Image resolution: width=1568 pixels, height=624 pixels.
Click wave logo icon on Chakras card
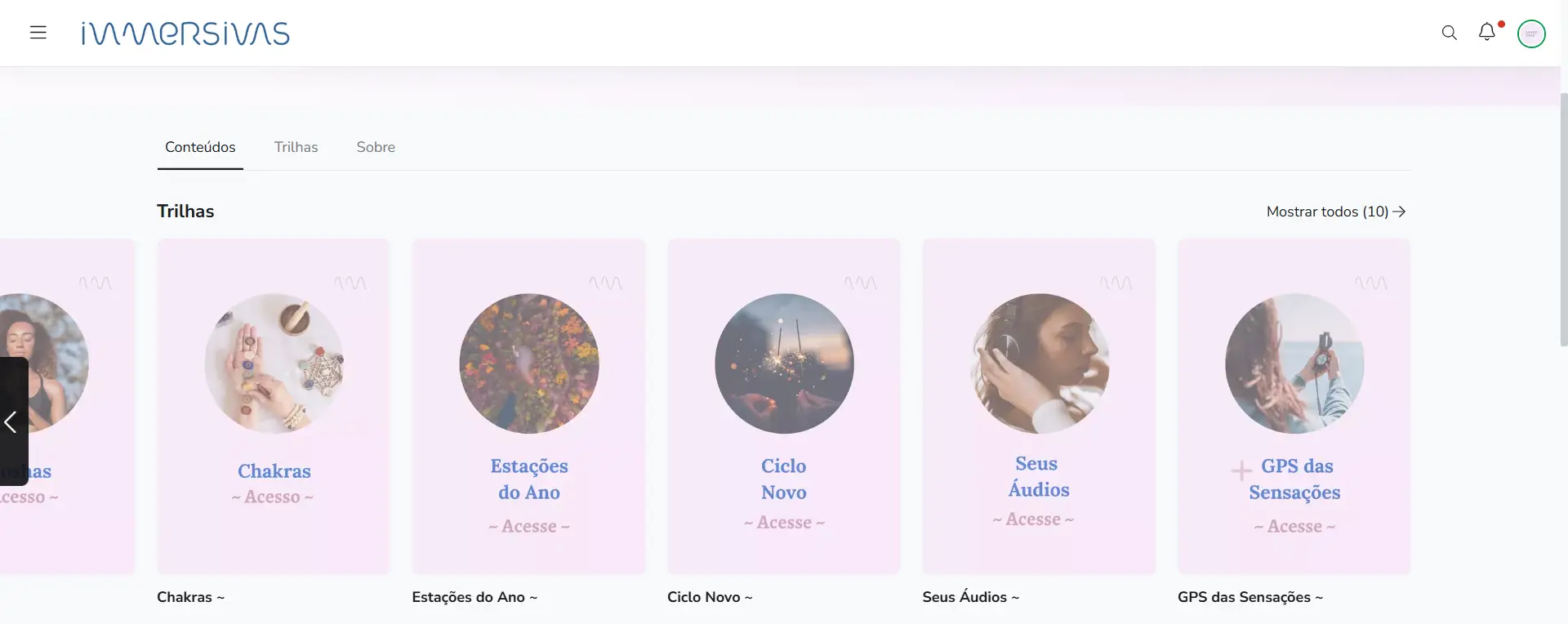tap(350, 283)
